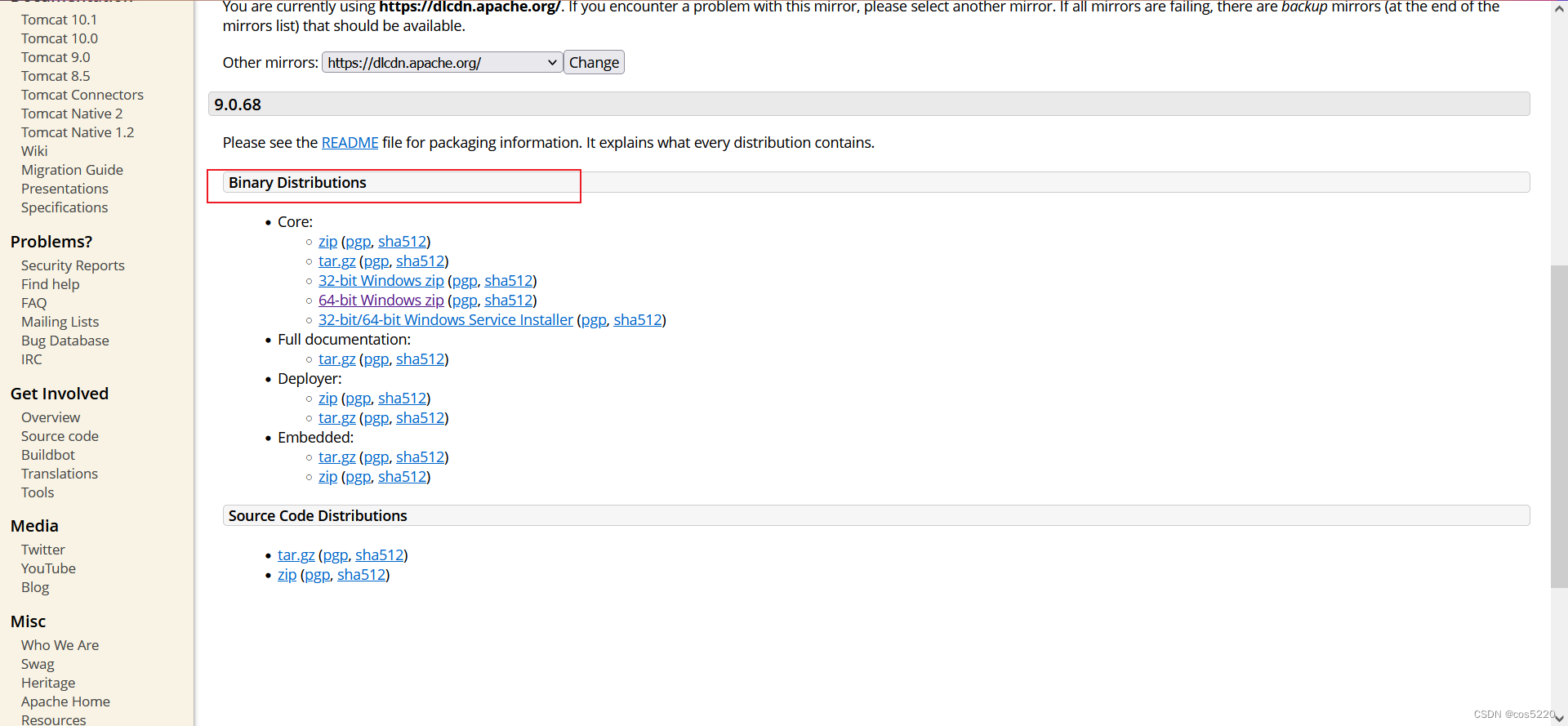Go to Tomcat 10.1 in sidebar
This screenshot has width=1568, height=726.
[x=59, y=20]
